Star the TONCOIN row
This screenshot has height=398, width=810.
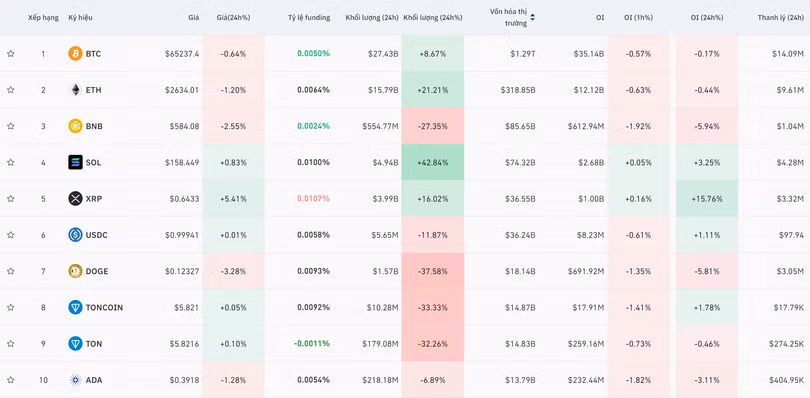(x=10, y=308)
